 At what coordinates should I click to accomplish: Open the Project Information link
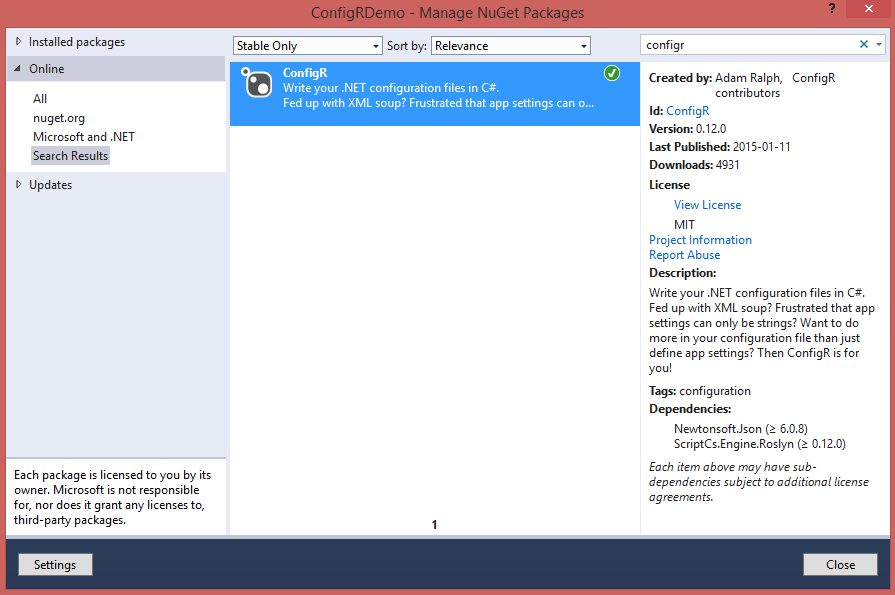point(700,240)
